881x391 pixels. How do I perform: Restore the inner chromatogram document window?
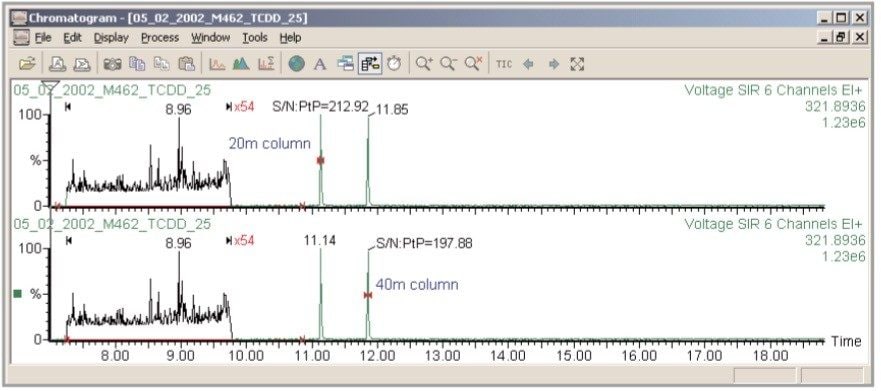[841, 37]
